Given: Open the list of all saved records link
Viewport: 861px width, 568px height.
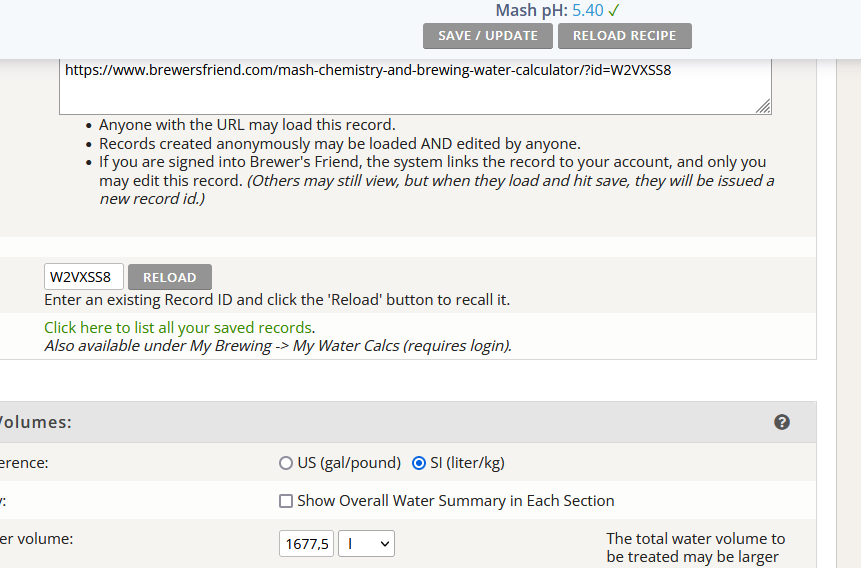Looking at the screenshot, I should (x=178, y=328).
